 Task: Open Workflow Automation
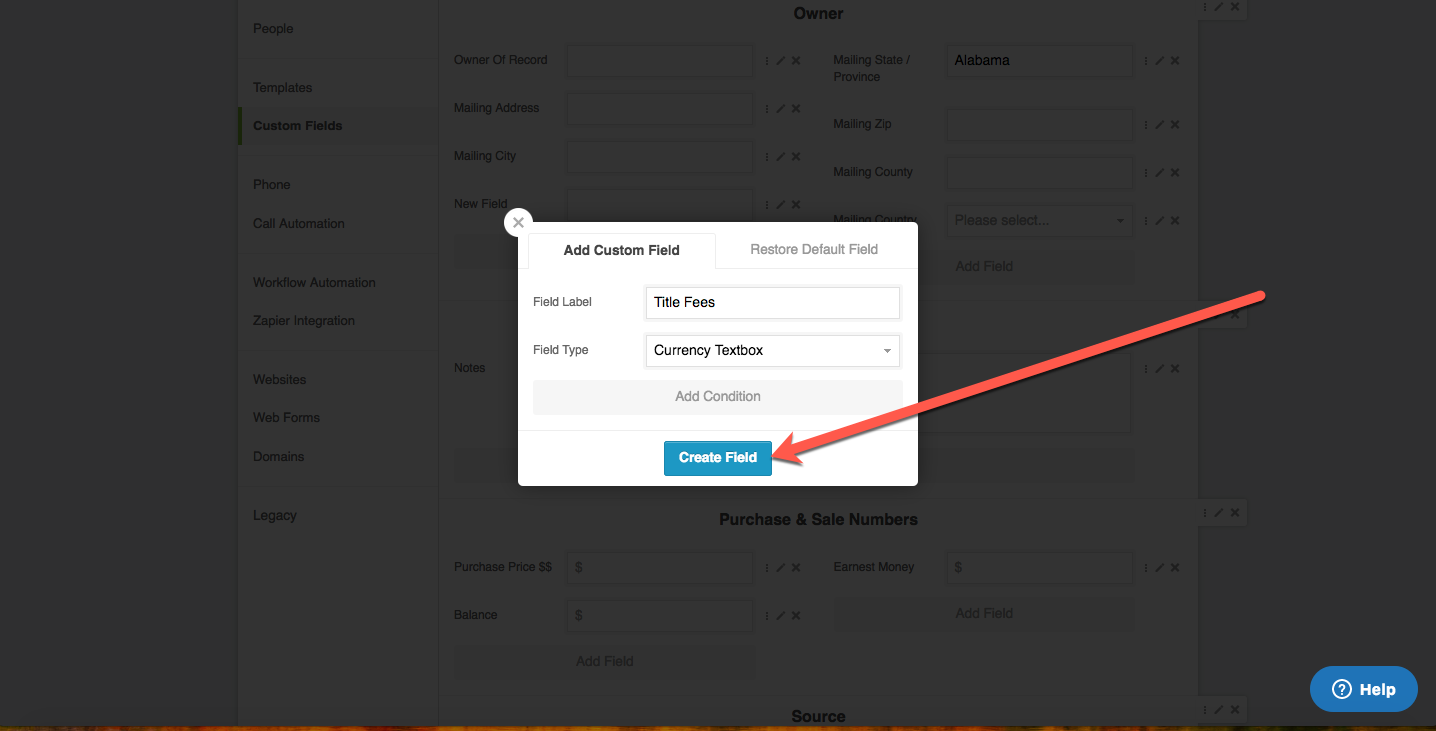point(314,283)
